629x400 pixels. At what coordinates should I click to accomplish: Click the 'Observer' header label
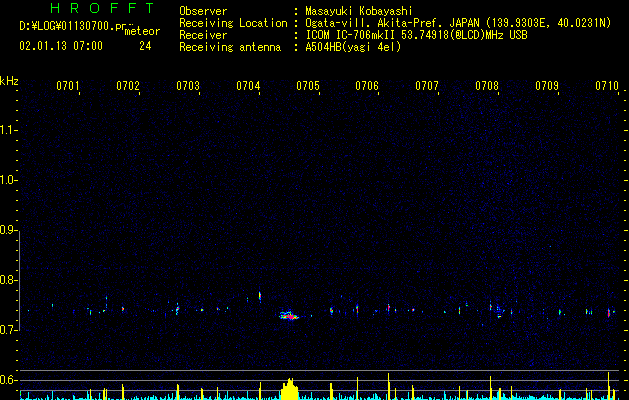203,11
